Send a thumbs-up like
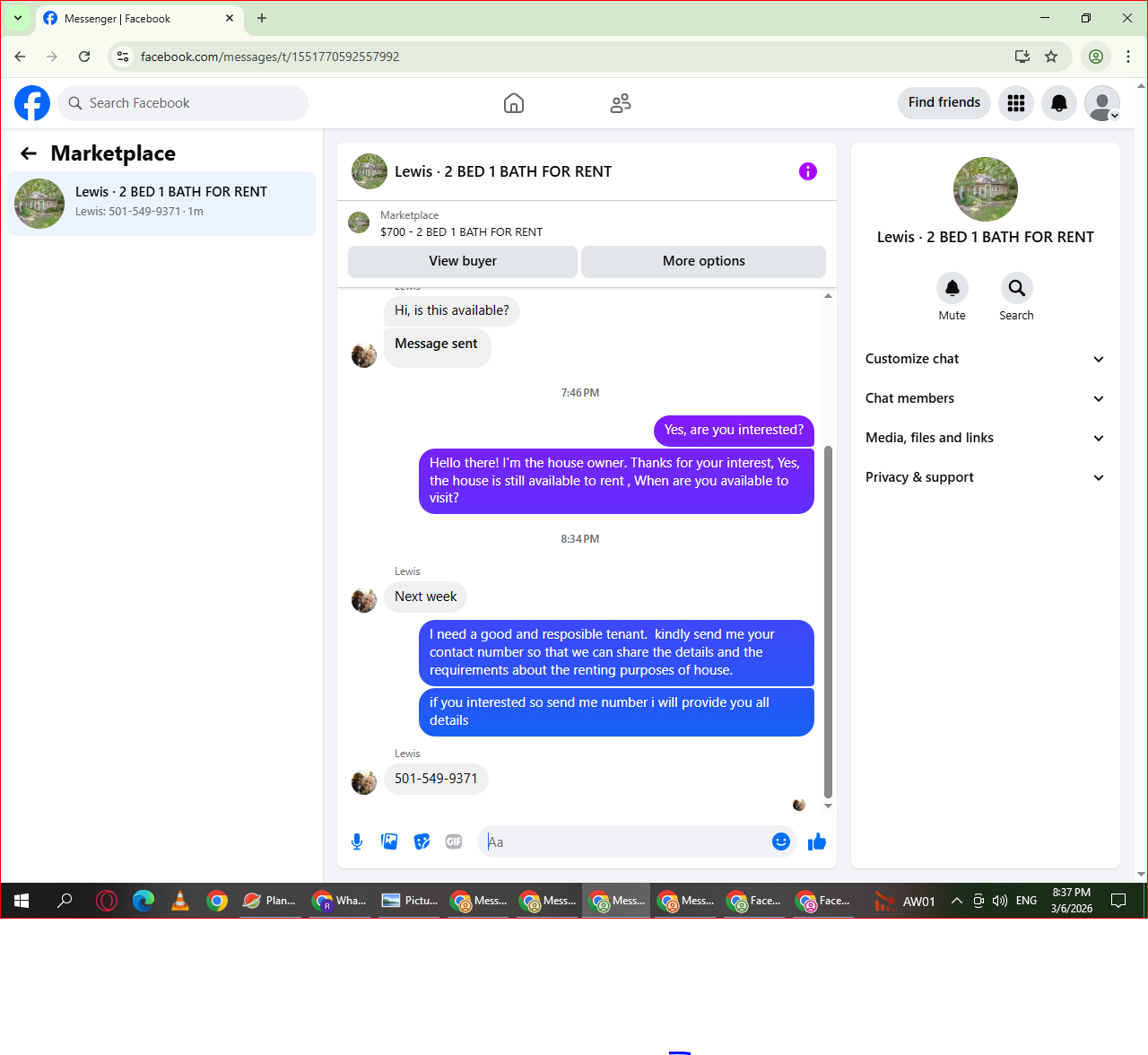The image size is (1148, 1055). pos(817,841)
